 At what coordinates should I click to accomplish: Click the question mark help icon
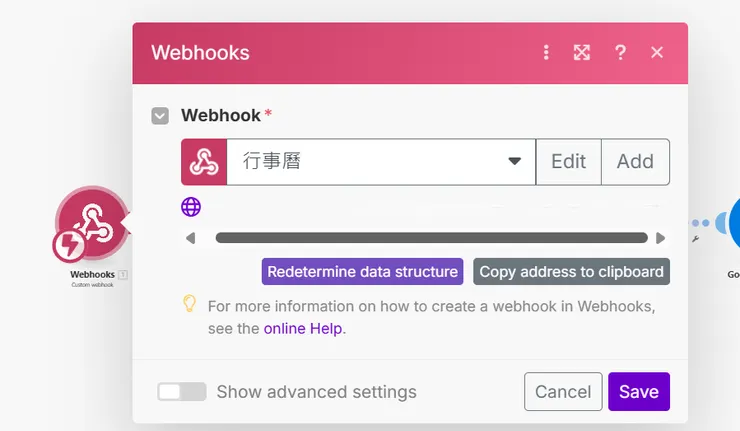[620, 52]
